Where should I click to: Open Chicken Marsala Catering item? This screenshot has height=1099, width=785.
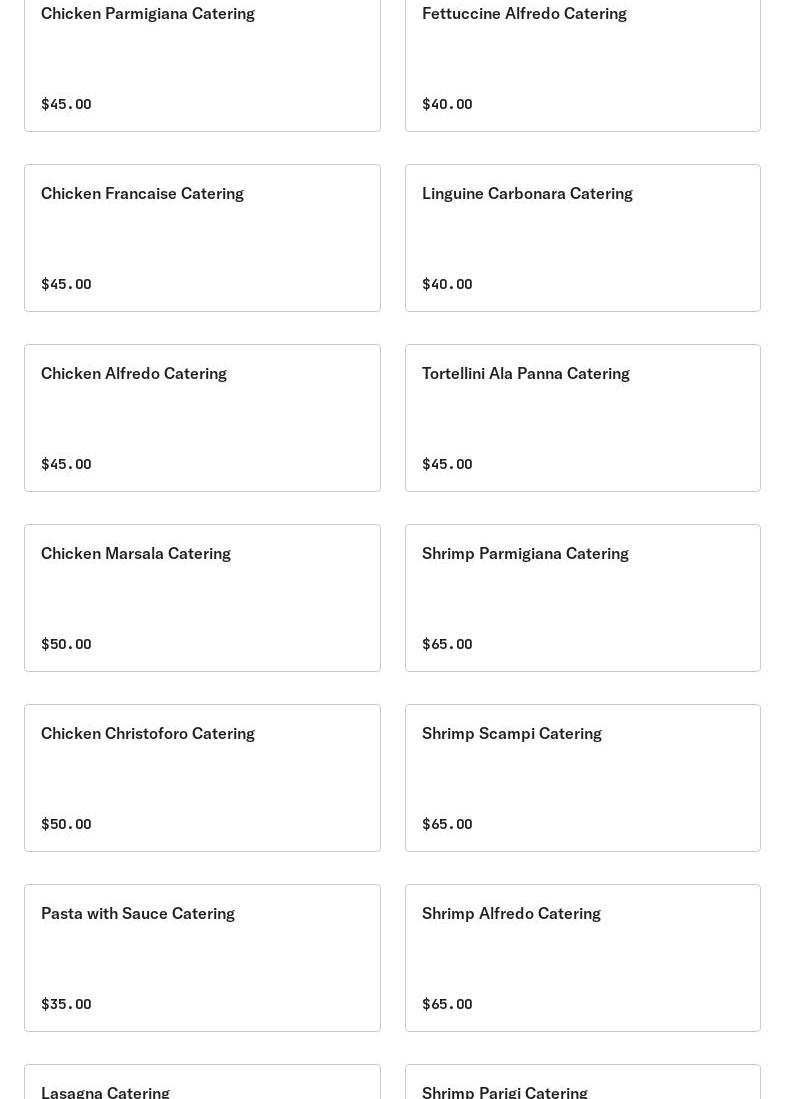pyautogui.click(x=202, y=597)
